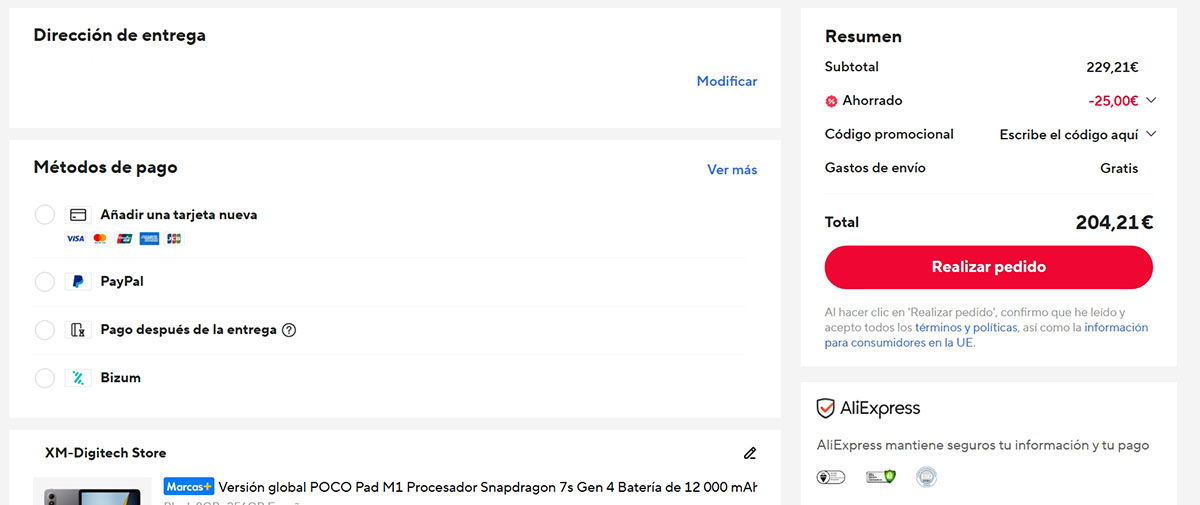
Task: Click the pay-after-delivery icon
Action: [78, 330]
